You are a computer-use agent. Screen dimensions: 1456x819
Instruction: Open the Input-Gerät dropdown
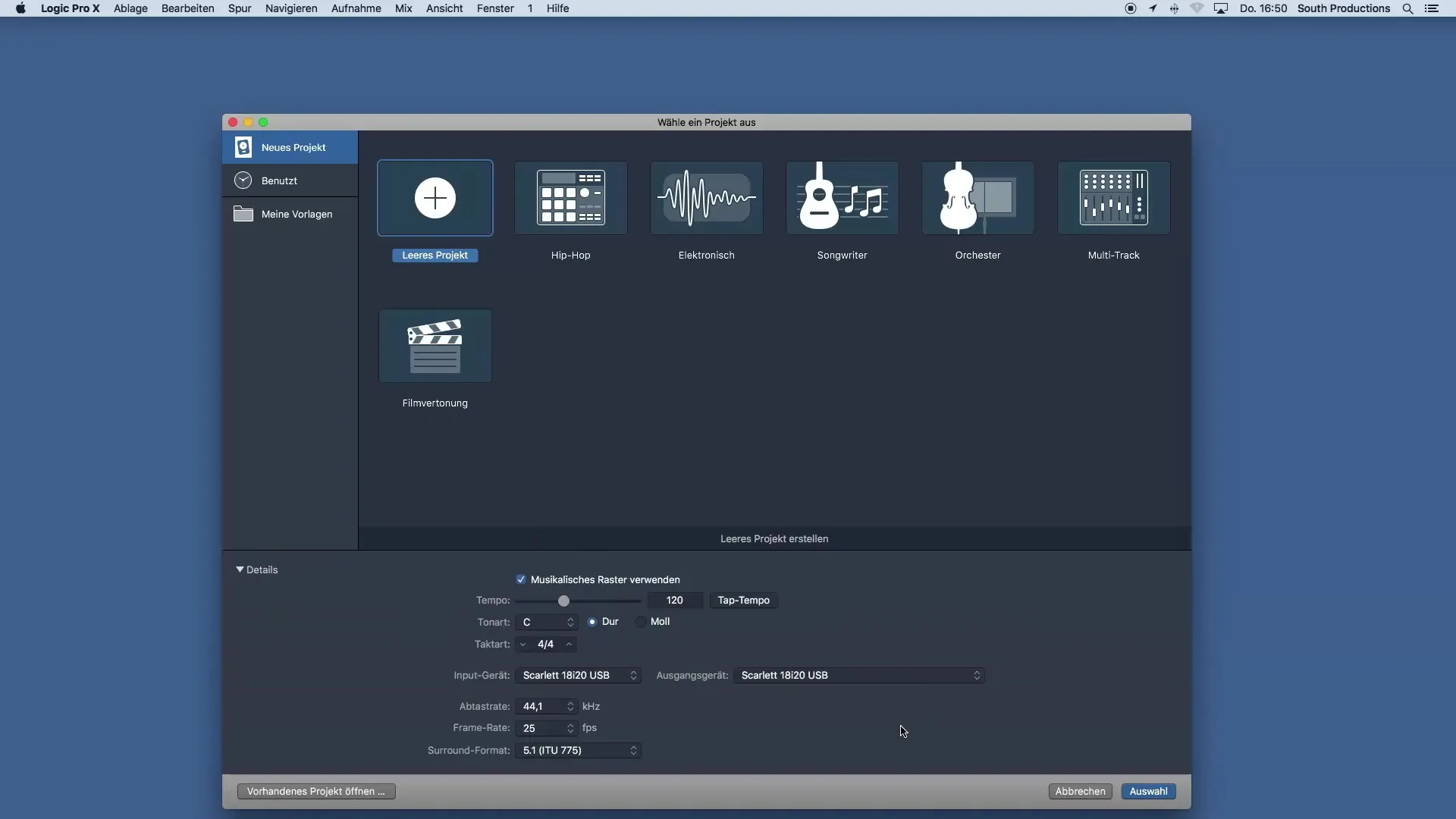(578, 675)
